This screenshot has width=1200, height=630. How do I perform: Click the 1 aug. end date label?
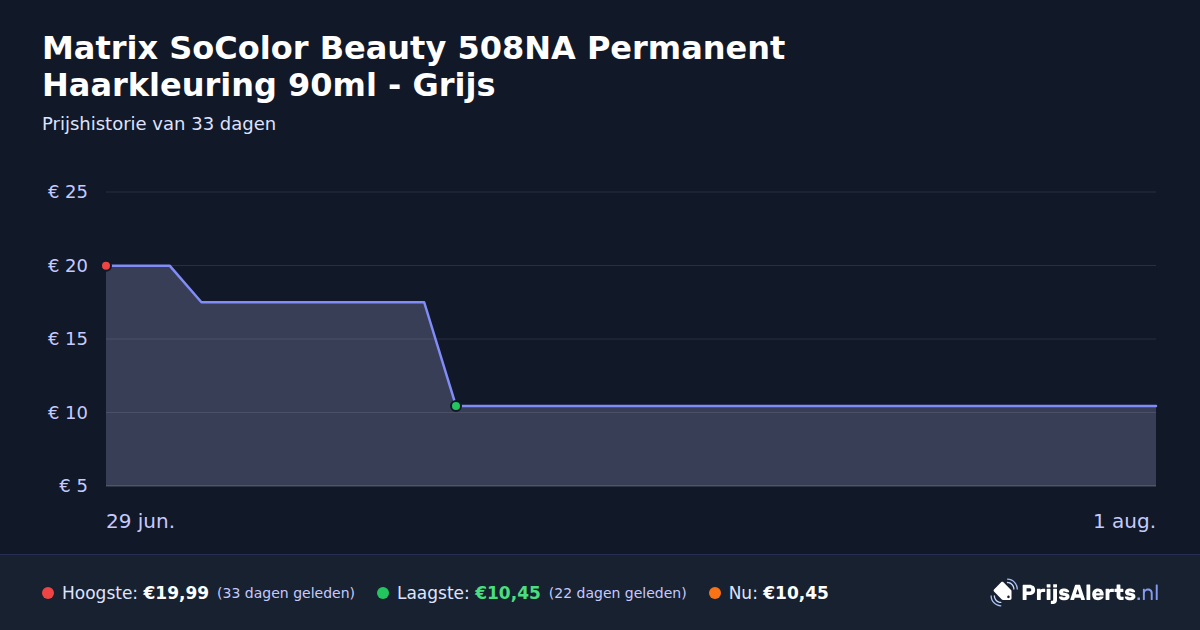(1124, 522)
